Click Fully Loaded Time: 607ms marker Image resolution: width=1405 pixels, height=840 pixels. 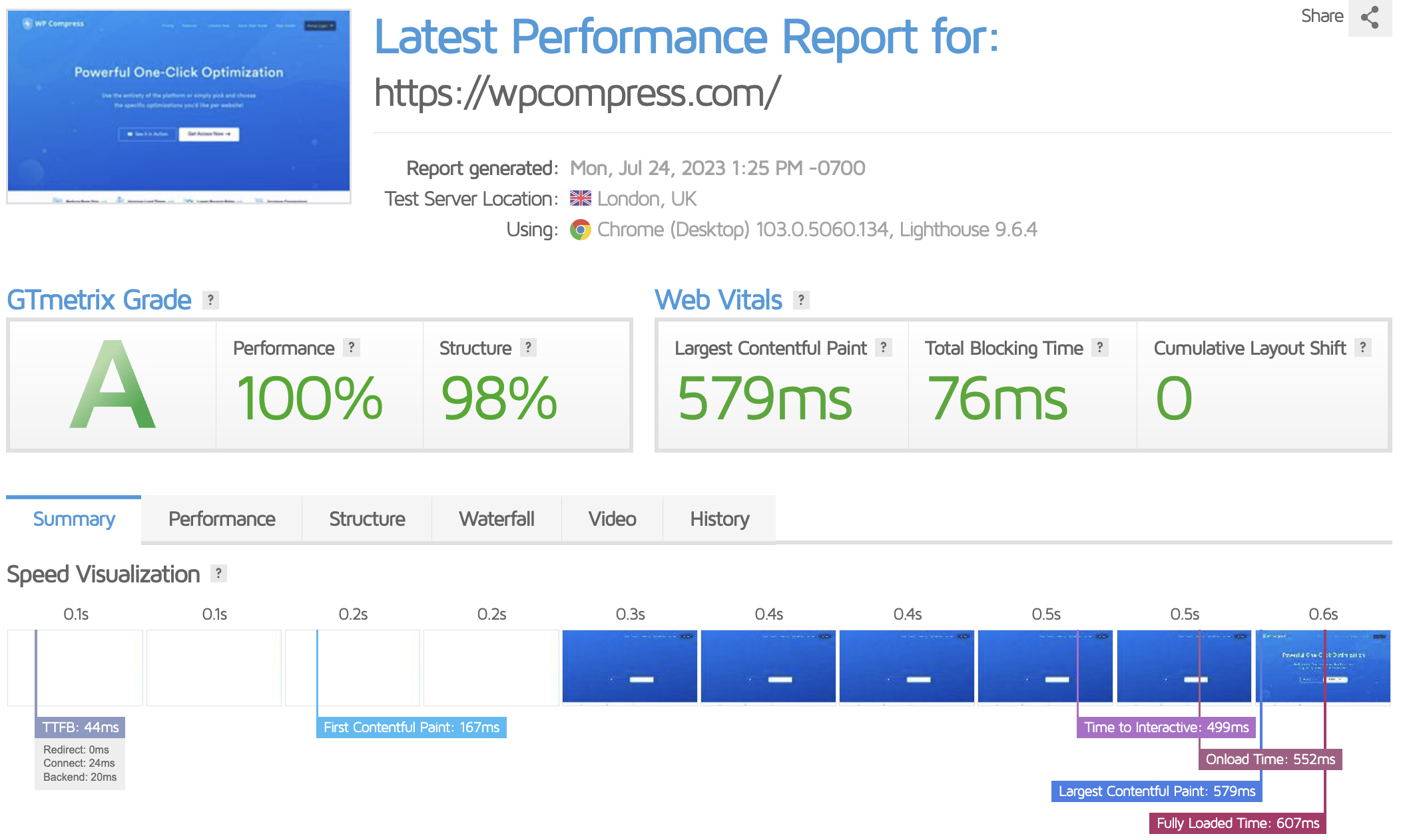coord(1238,823)
